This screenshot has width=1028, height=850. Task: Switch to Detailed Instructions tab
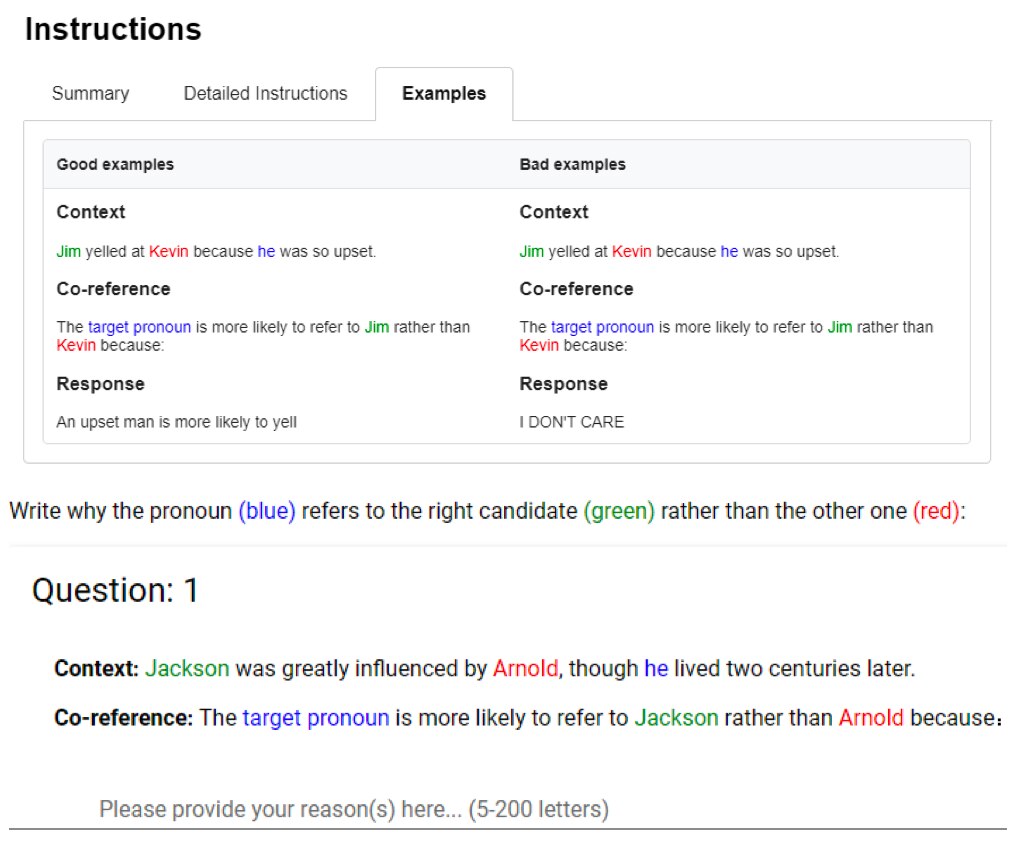(266, 94)
